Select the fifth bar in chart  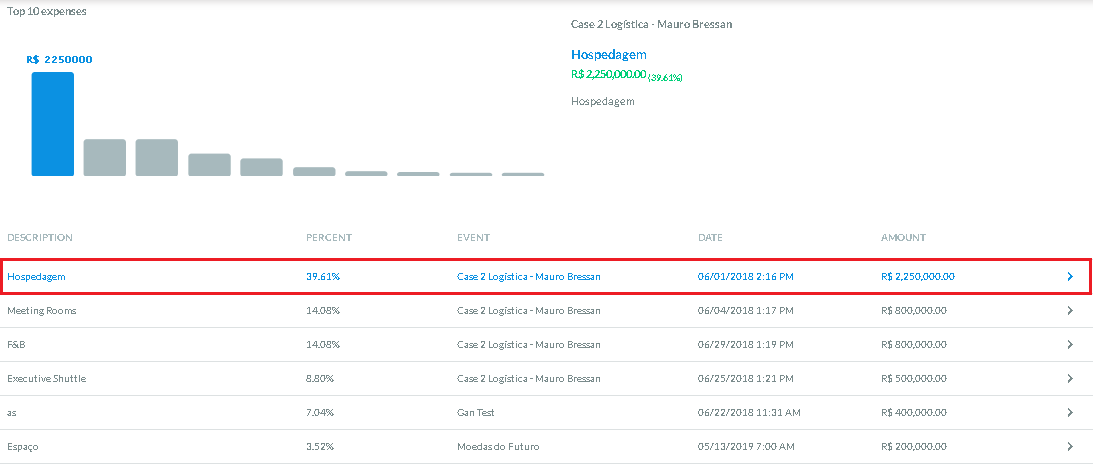point(261,167)
